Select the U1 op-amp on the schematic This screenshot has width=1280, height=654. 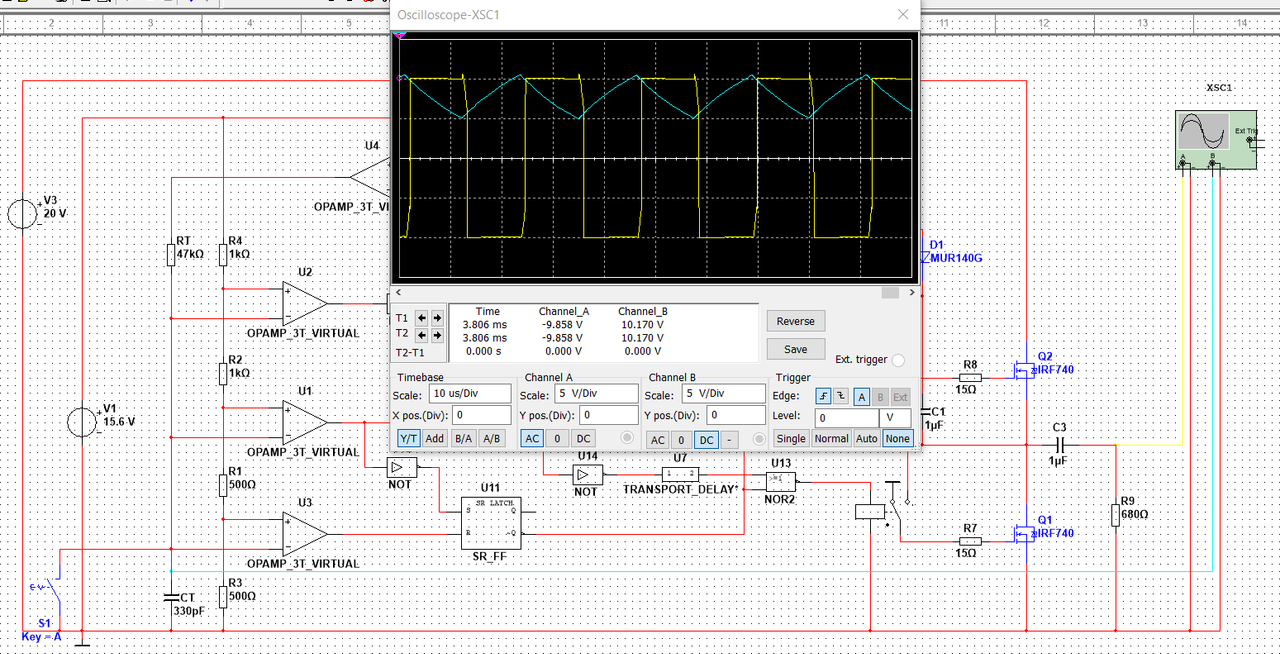306,422
